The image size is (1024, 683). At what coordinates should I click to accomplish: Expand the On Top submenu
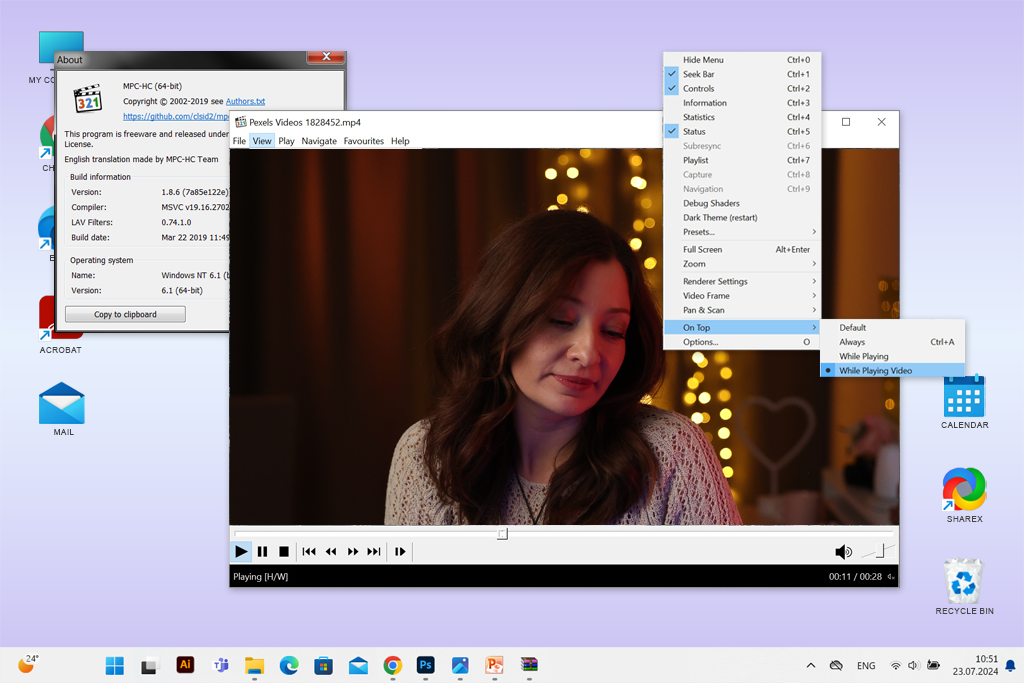[x=742, y=327]
